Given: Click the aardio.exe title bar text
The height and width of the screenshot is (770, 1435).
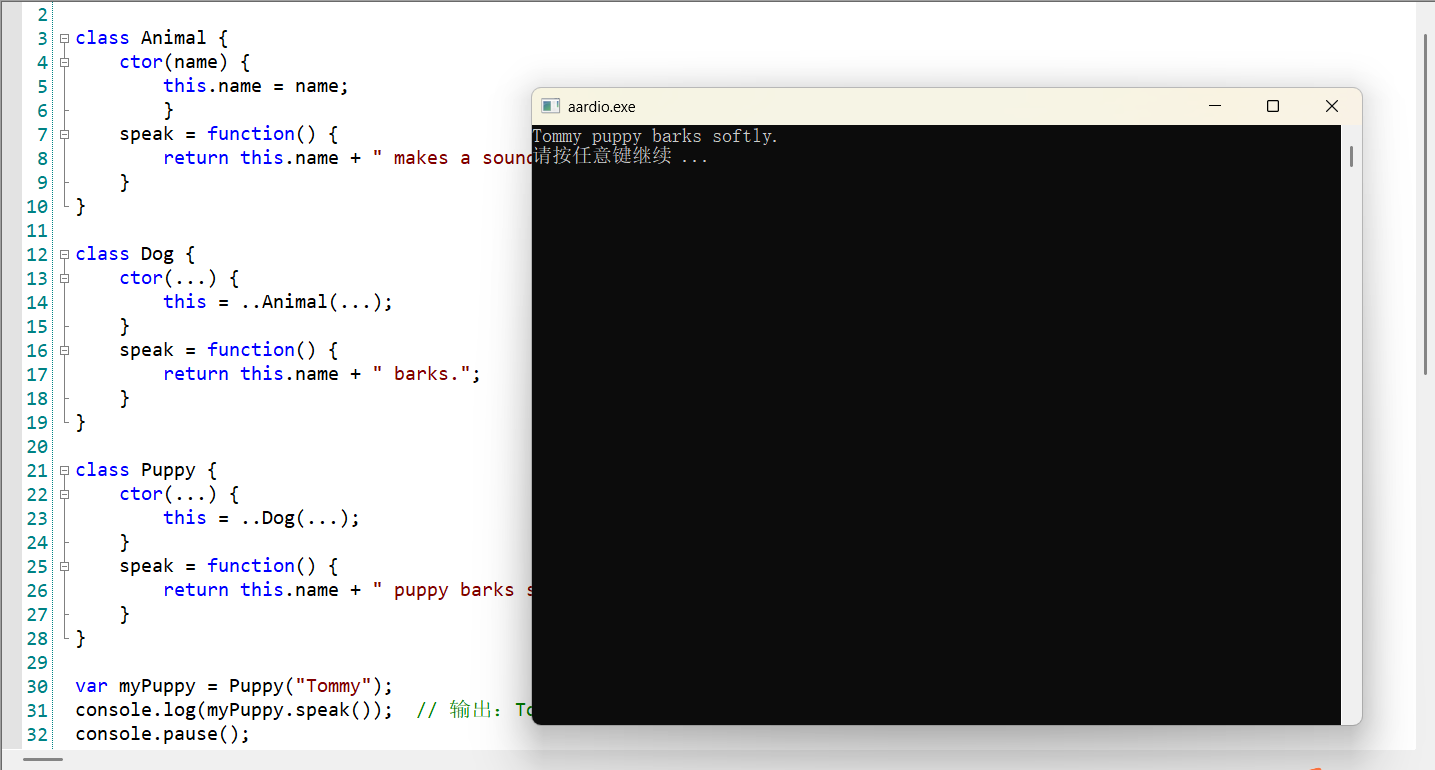Looking at the screenshot, I should pos(601,107).
